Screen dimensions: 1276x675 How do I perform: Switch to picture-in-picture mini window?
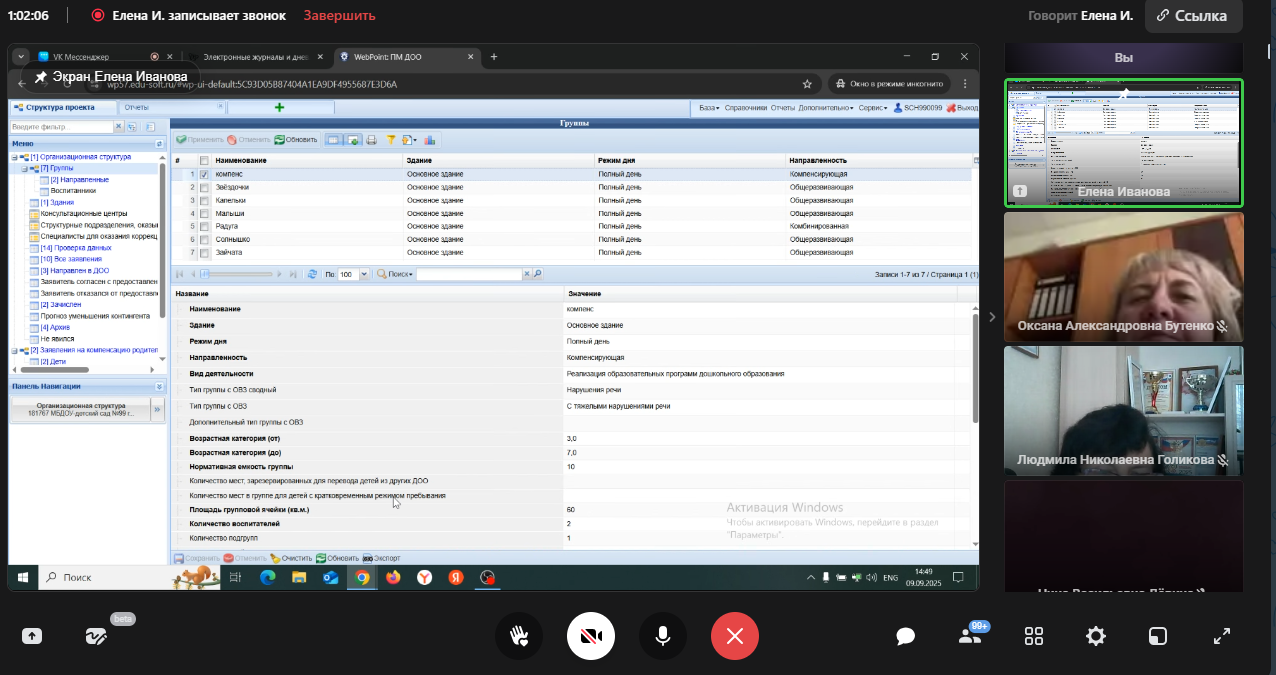click(1158, 636)
